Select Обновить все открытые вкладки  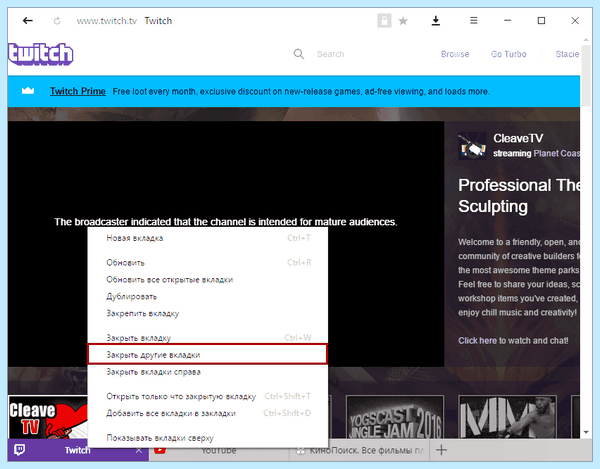[x=208, y=280]
